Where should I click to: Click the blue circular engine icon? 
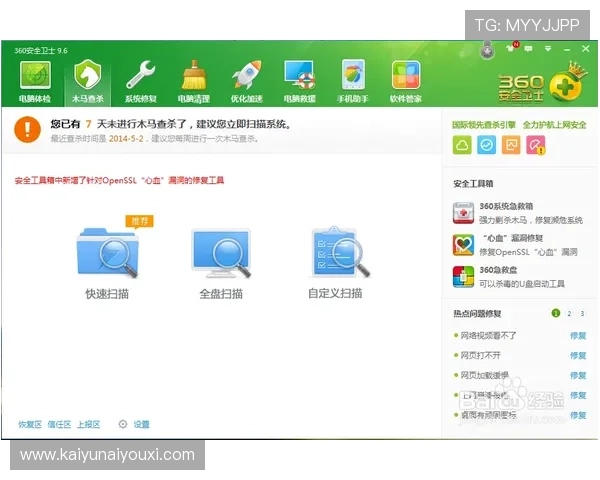tap(486, 145)
